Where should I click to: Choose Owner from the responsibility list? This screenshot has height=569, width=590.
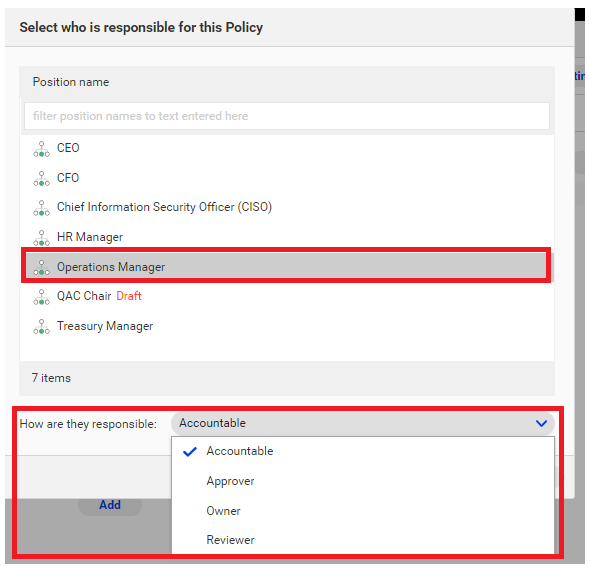(x=224, y=511)
